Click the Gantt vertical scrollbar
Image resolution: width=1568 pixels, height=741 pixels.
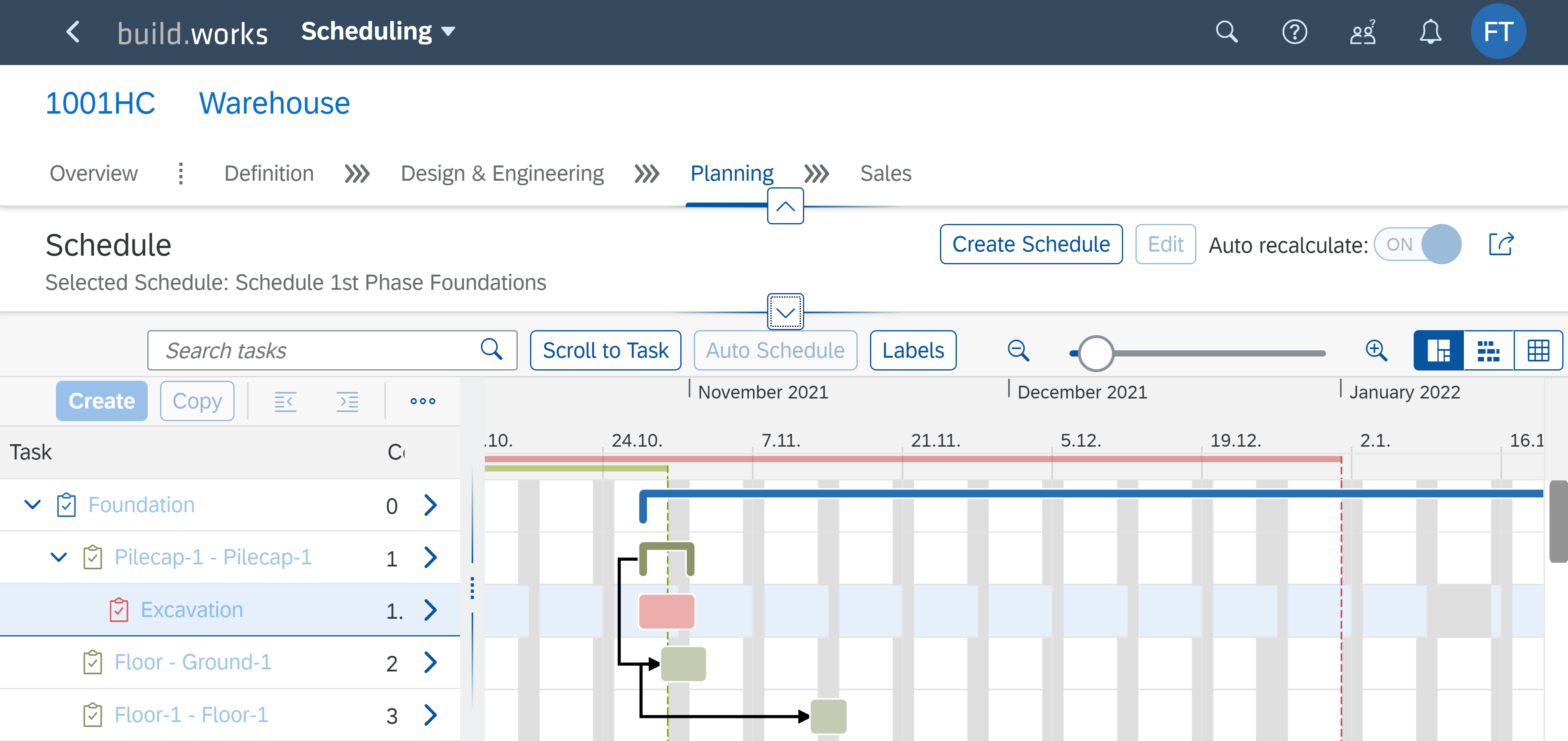tap(1558, 521)
